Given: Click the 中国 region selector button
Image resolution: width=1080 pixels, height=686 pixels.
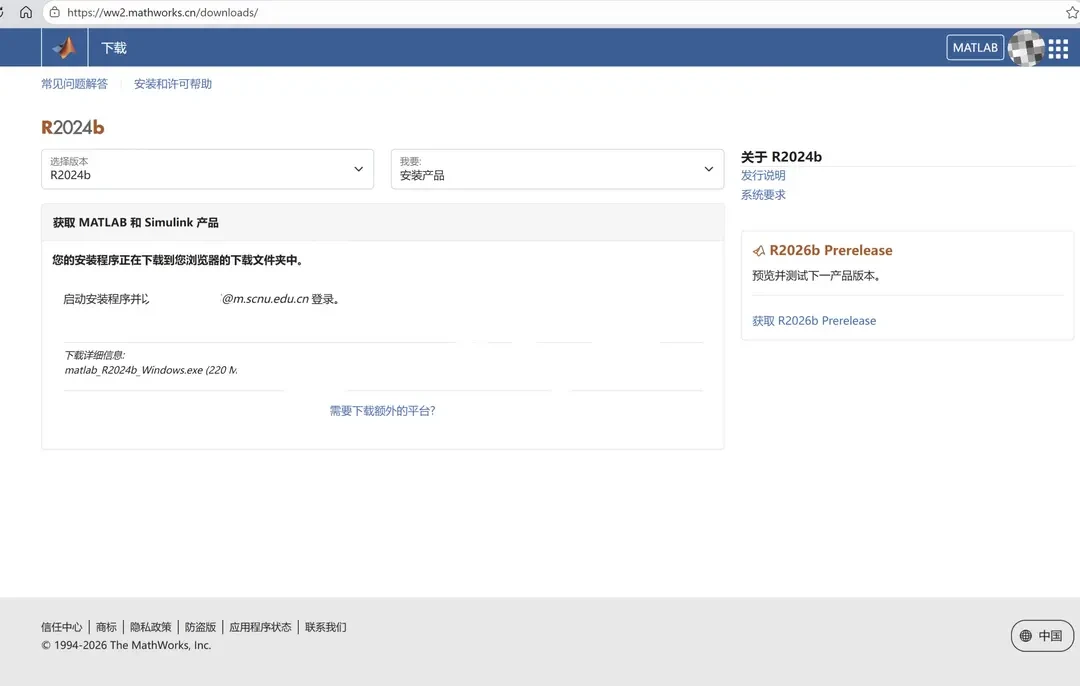Looking at the screenshot, I should point(1042,636).
